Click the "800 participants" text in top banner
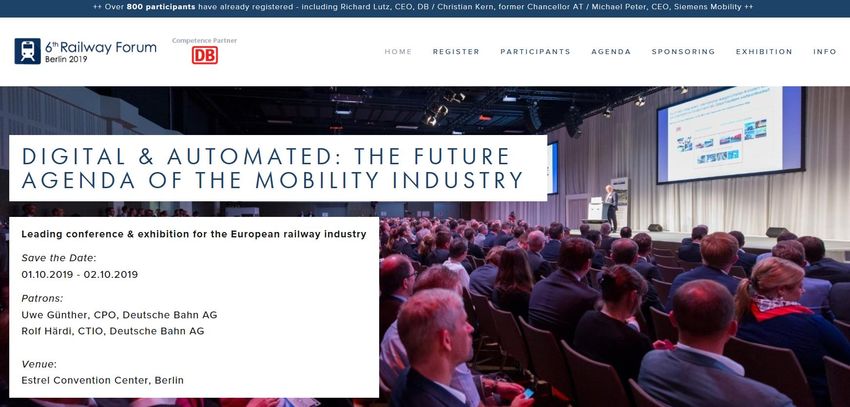 pos(161,7)
